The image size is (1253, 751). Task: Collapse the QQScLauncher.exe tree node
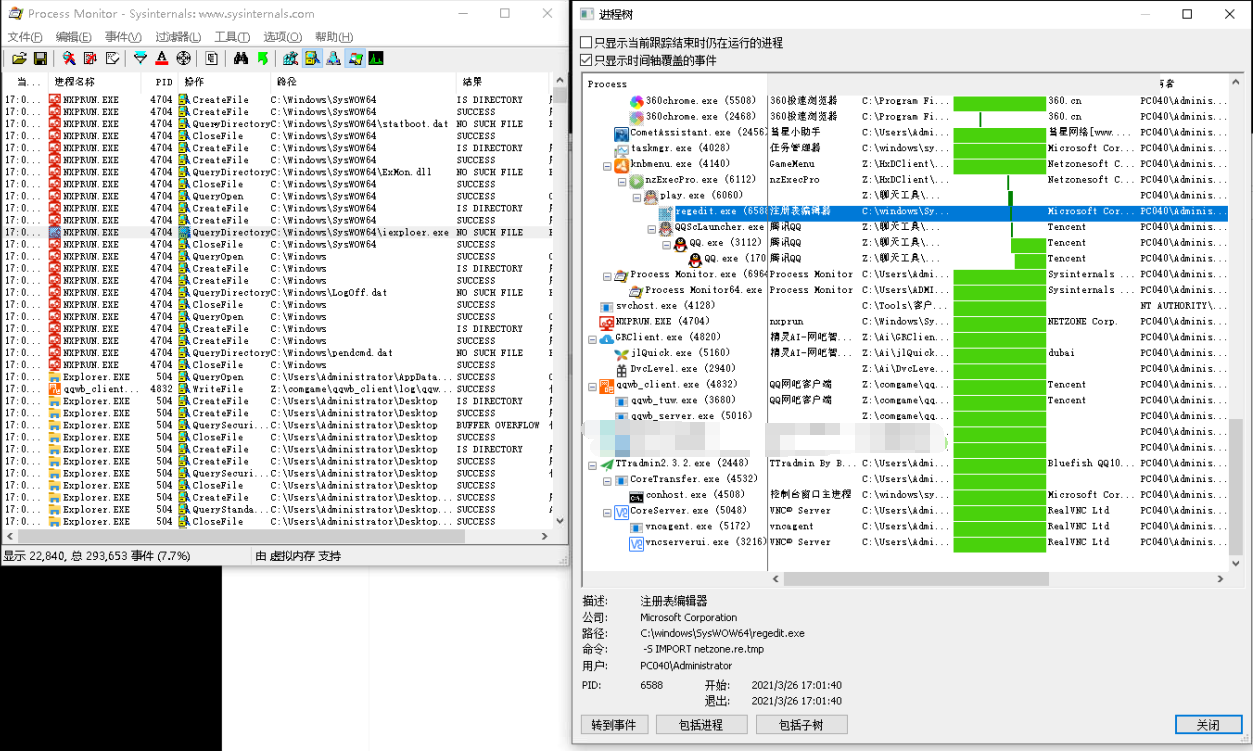click(651, 227)
